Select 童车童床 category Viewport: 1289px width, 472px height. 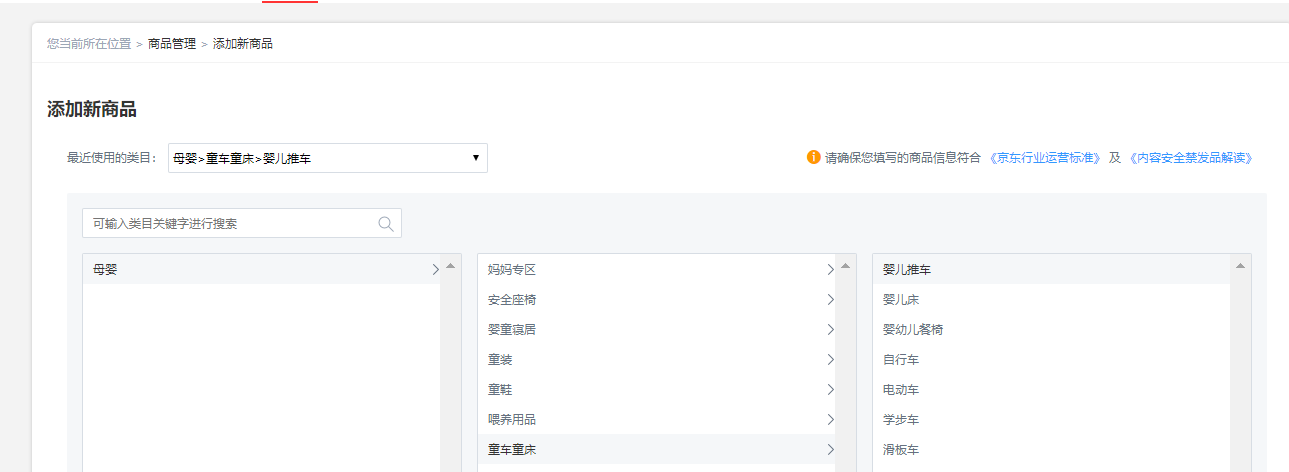657,449
